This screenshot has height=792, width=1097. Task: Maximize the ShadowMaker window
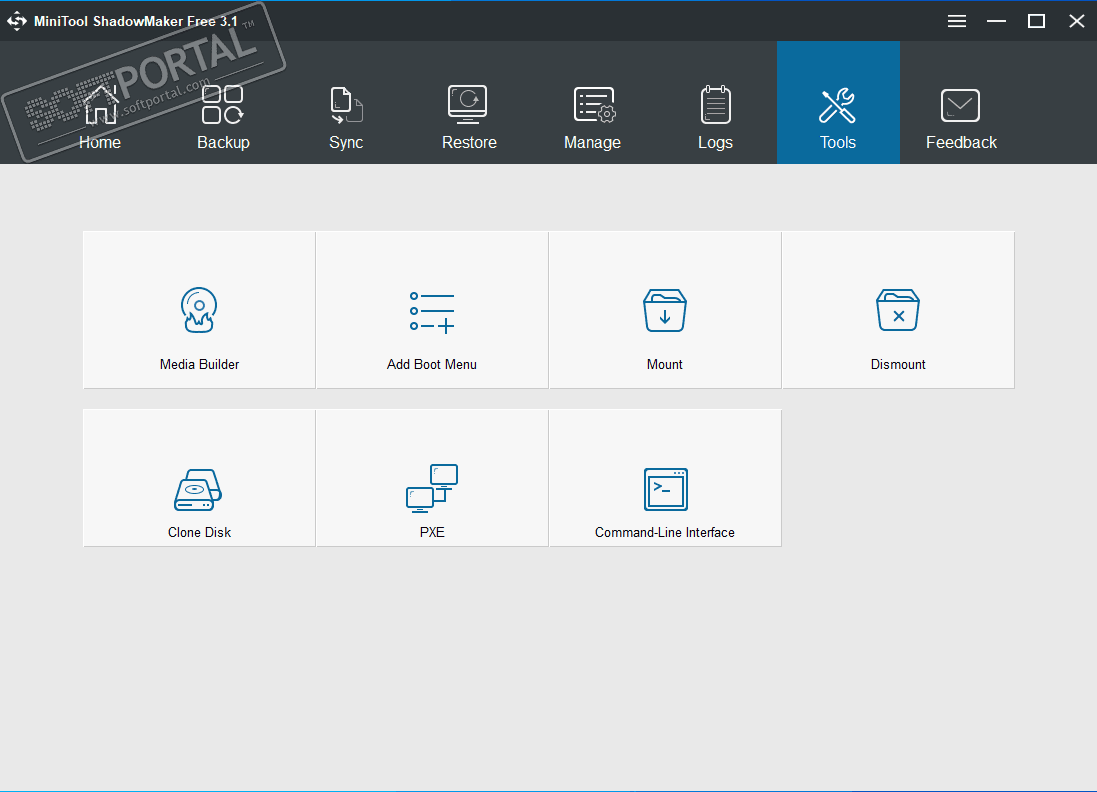point(1036,21)
